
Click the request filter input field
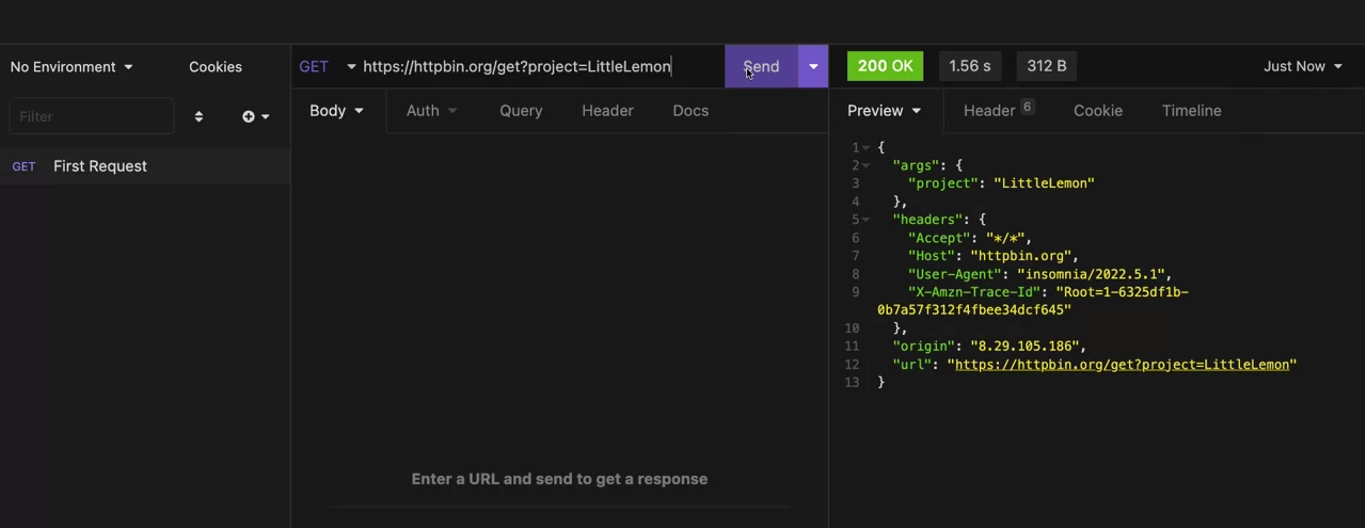pos(91,117)
